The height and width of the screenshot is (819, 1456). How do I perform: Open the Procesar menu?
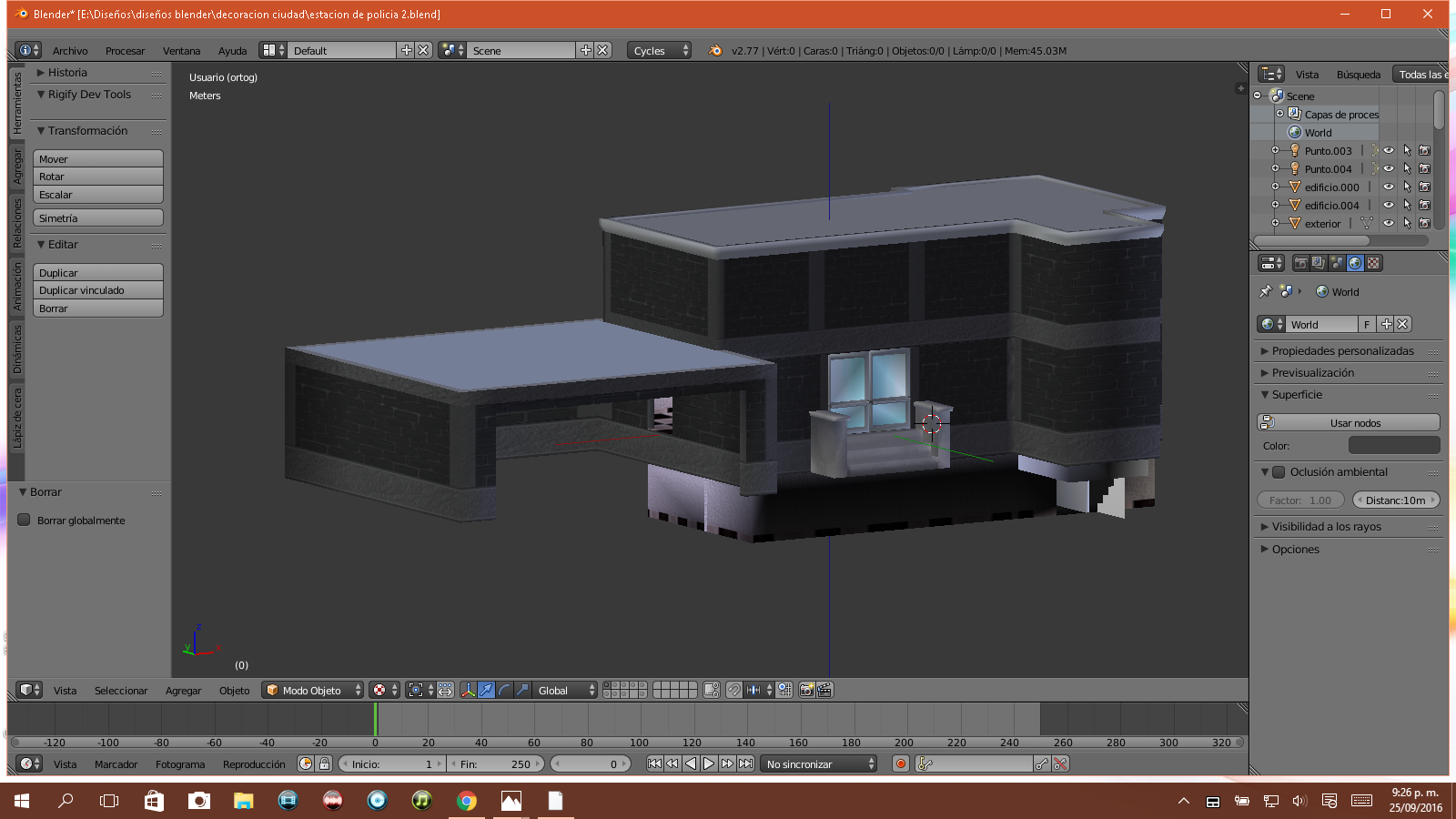(x=125, y=51)
